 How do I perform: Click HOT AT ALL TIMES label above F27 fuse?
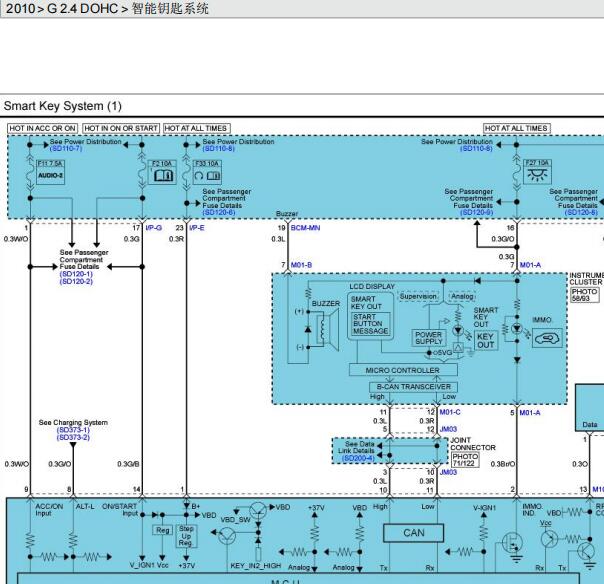(517, 128)
